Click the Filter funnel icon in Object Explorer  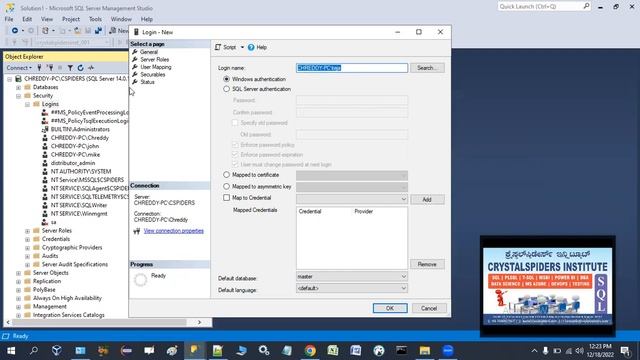pos(70,68)
